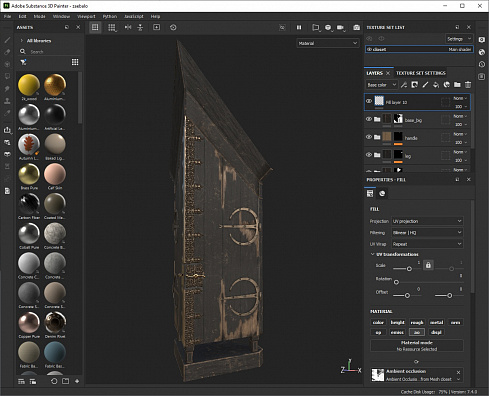Viewport: 489px width, 396px height.
Task: Click the add paint layer brush icon
Action: (x=425, y=85)
